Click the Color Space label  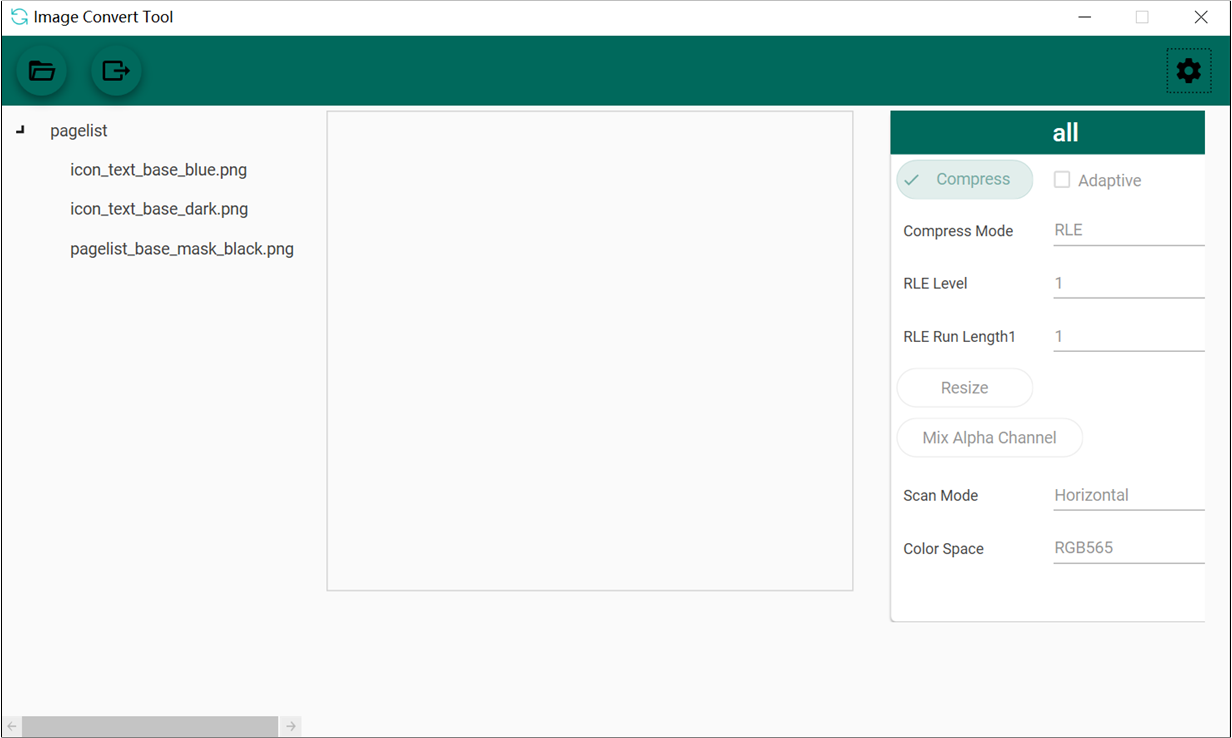point(943,549)
